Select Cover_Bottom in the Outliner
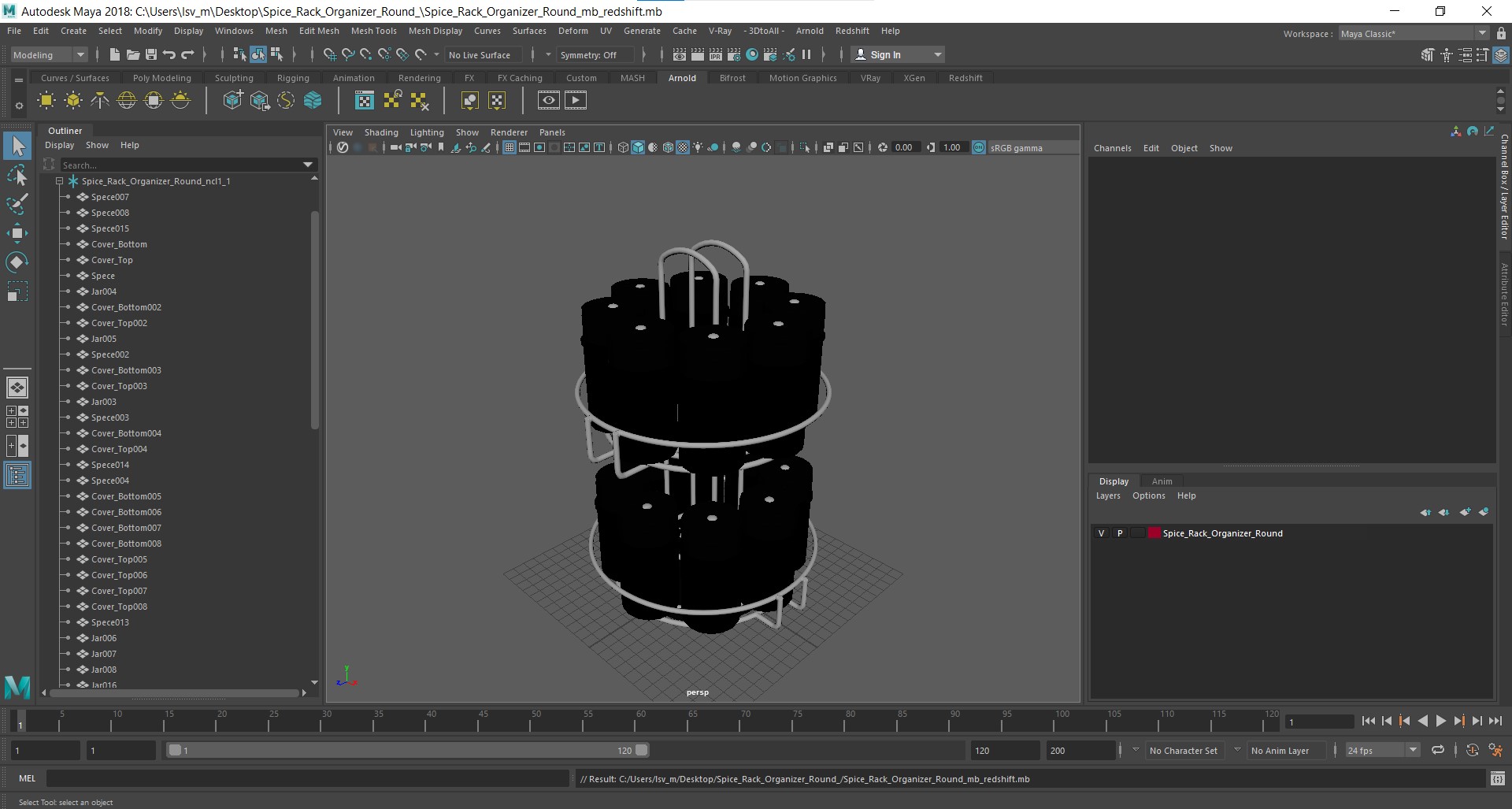 click(119, 244)
